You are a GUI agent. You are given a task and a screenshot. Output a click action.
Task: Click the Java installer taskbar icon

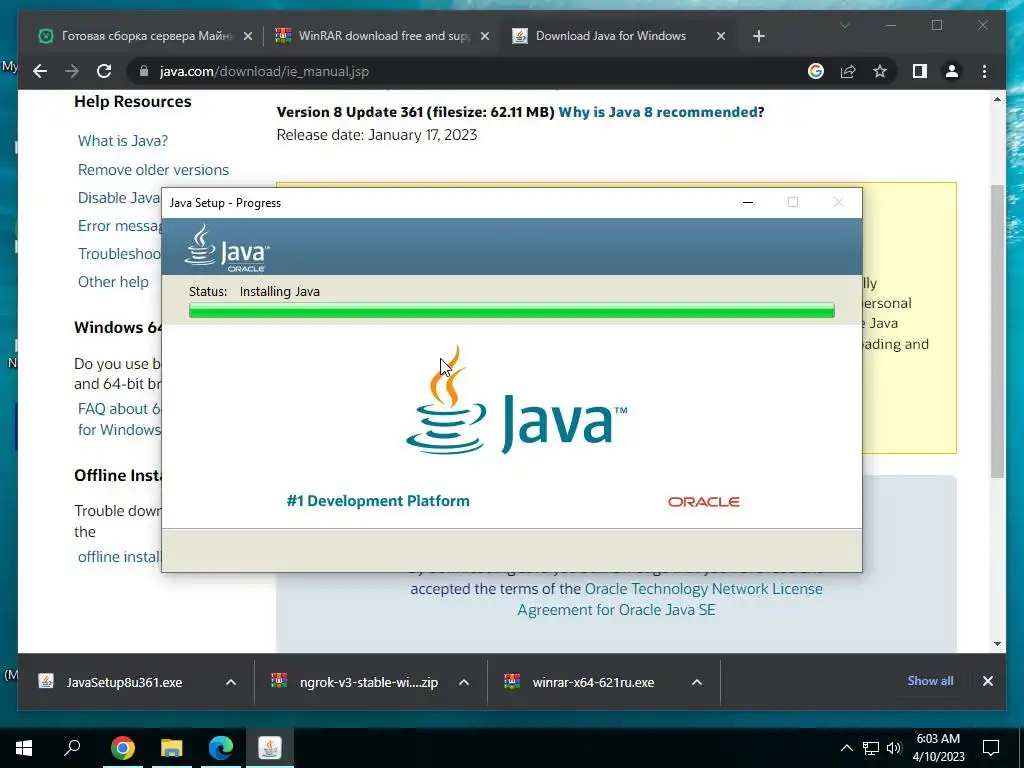click(x=270, y=748)
